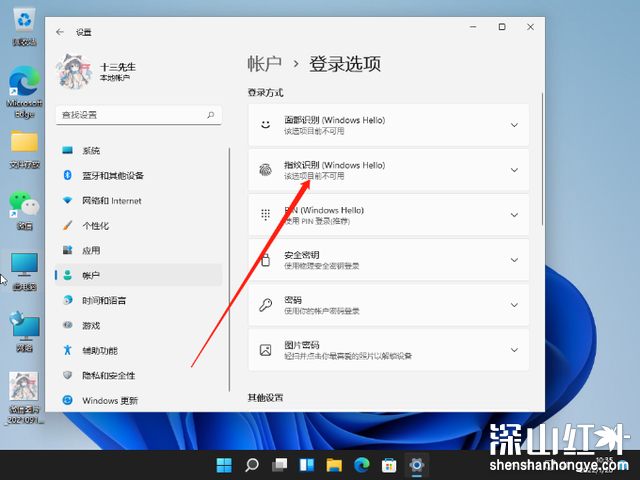This screenshot has height=480, width=640.
Task: Open 个性化 in the sidebar
Action: pos(139,225)
